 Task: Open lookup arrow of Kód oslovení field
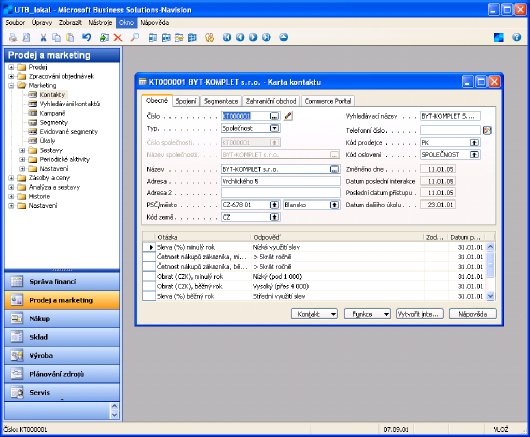point(475,155)
